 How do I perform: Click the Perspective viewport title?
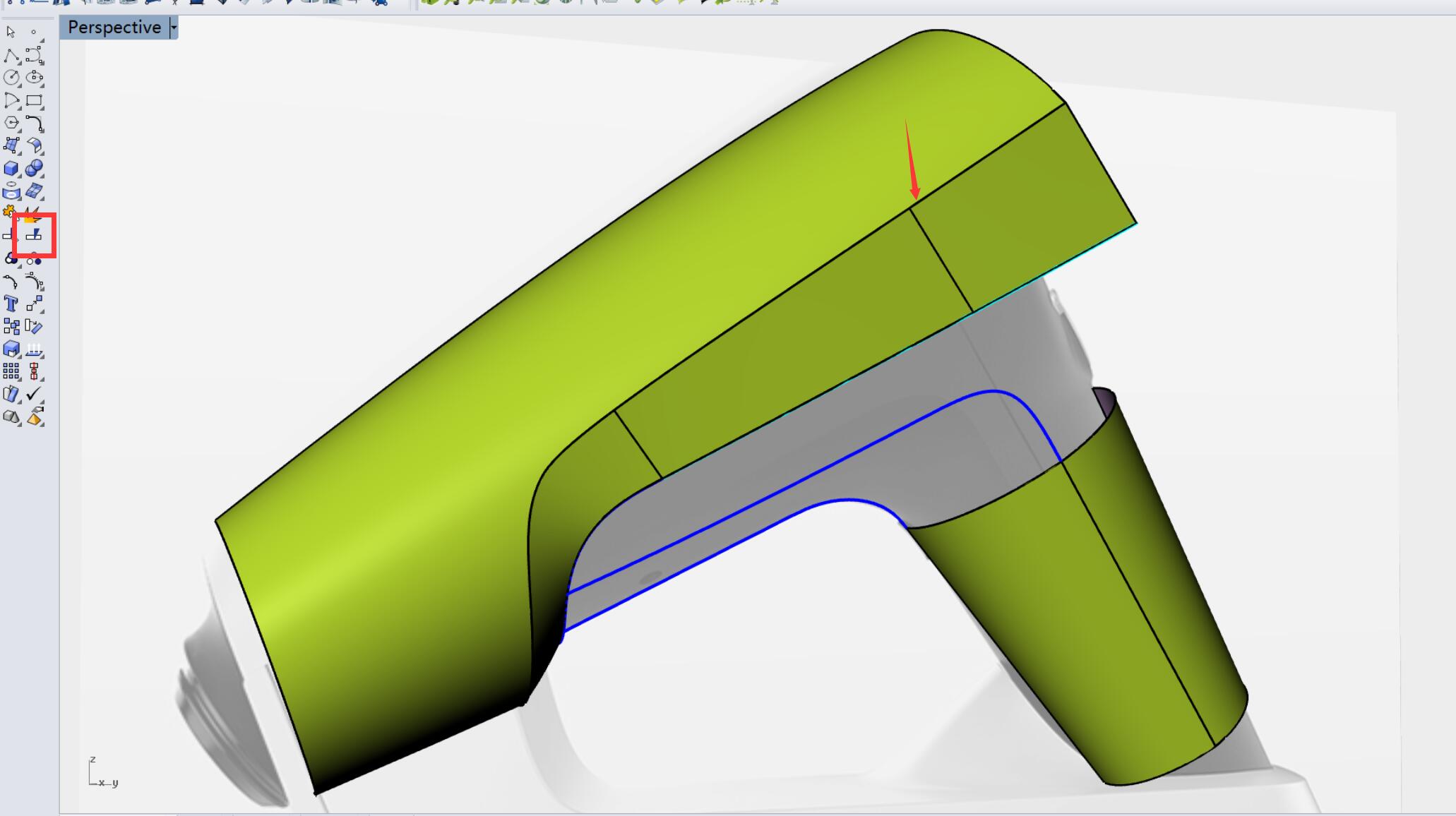(114, 28)
